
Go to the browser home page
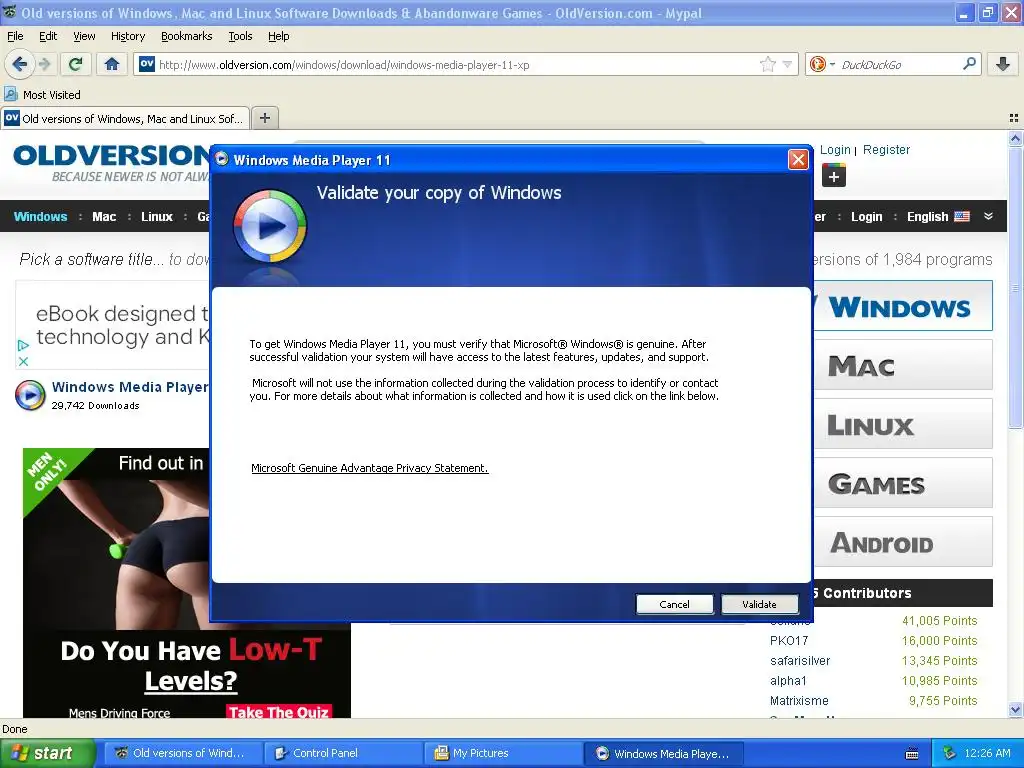click(x=112, y=64)
